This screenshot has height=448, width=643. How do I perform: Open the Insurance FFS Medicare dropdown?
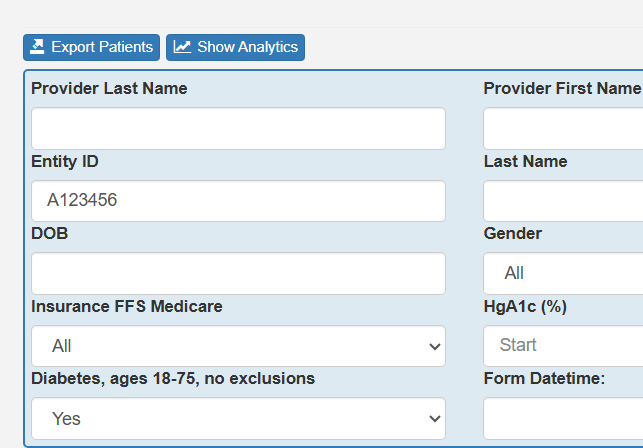pos(238,346)
